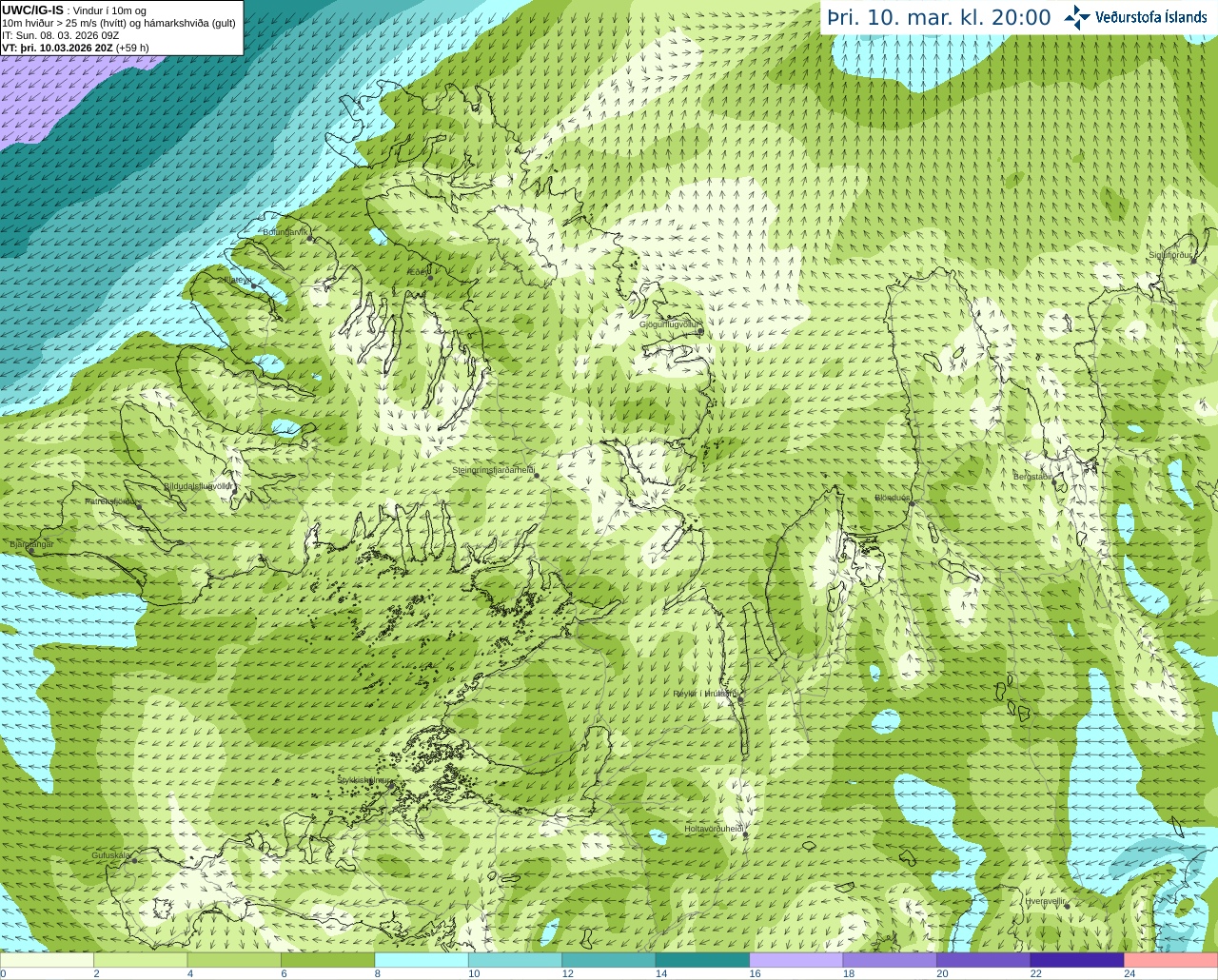Pick the purple 18–20 m/s legend swatch
This screenshot has width=1218, height=980.
coord(890,960)
